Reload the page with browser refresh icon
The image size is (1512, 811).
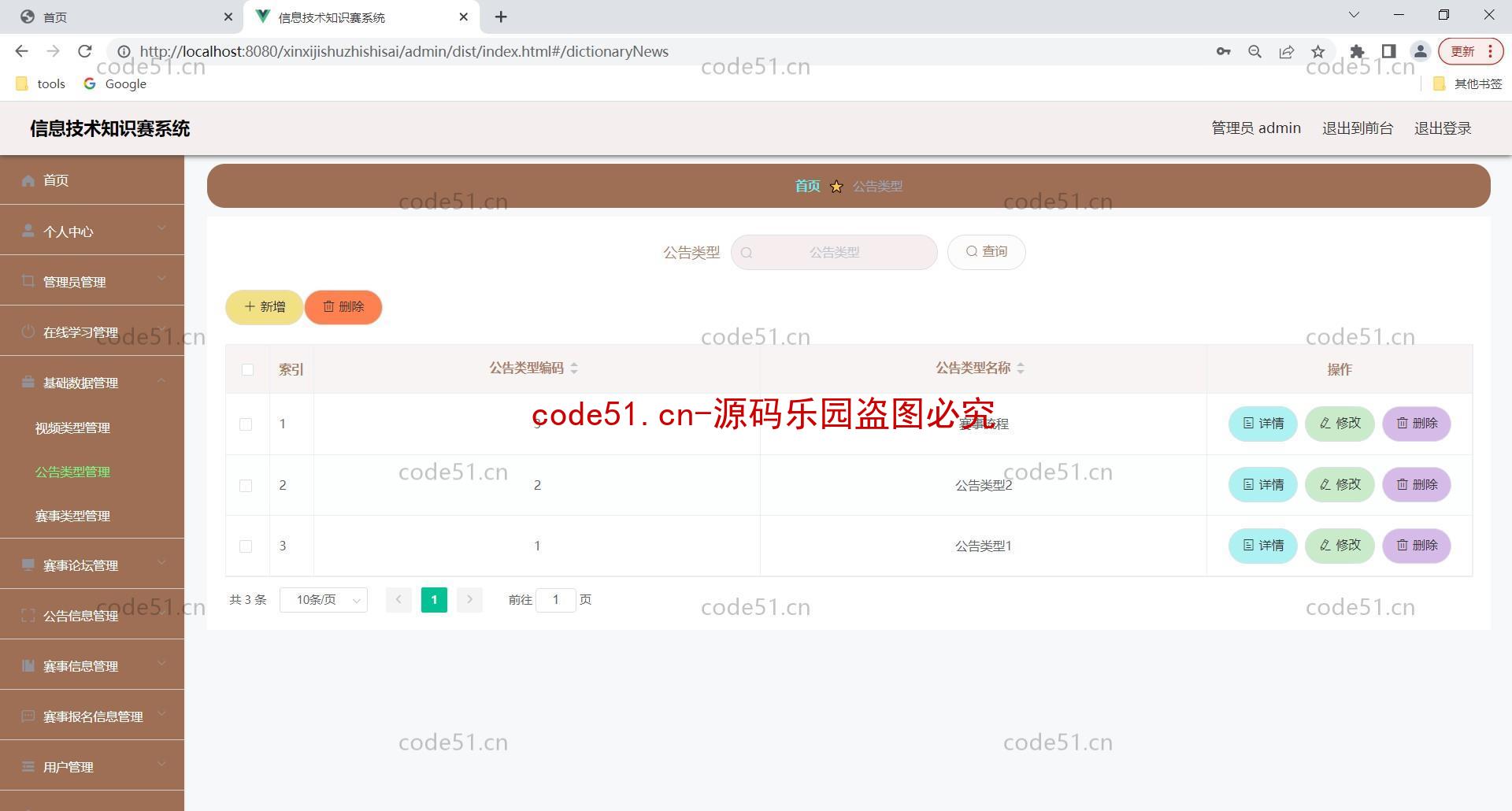[85, 51]
